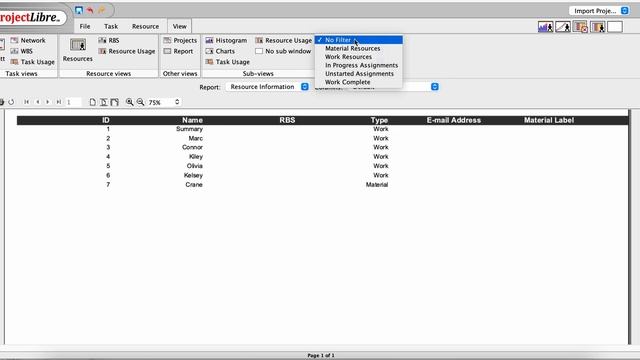Choose Work Resources filter
The height and width of the screenshot is (360, 640).
tap(359, 57)
